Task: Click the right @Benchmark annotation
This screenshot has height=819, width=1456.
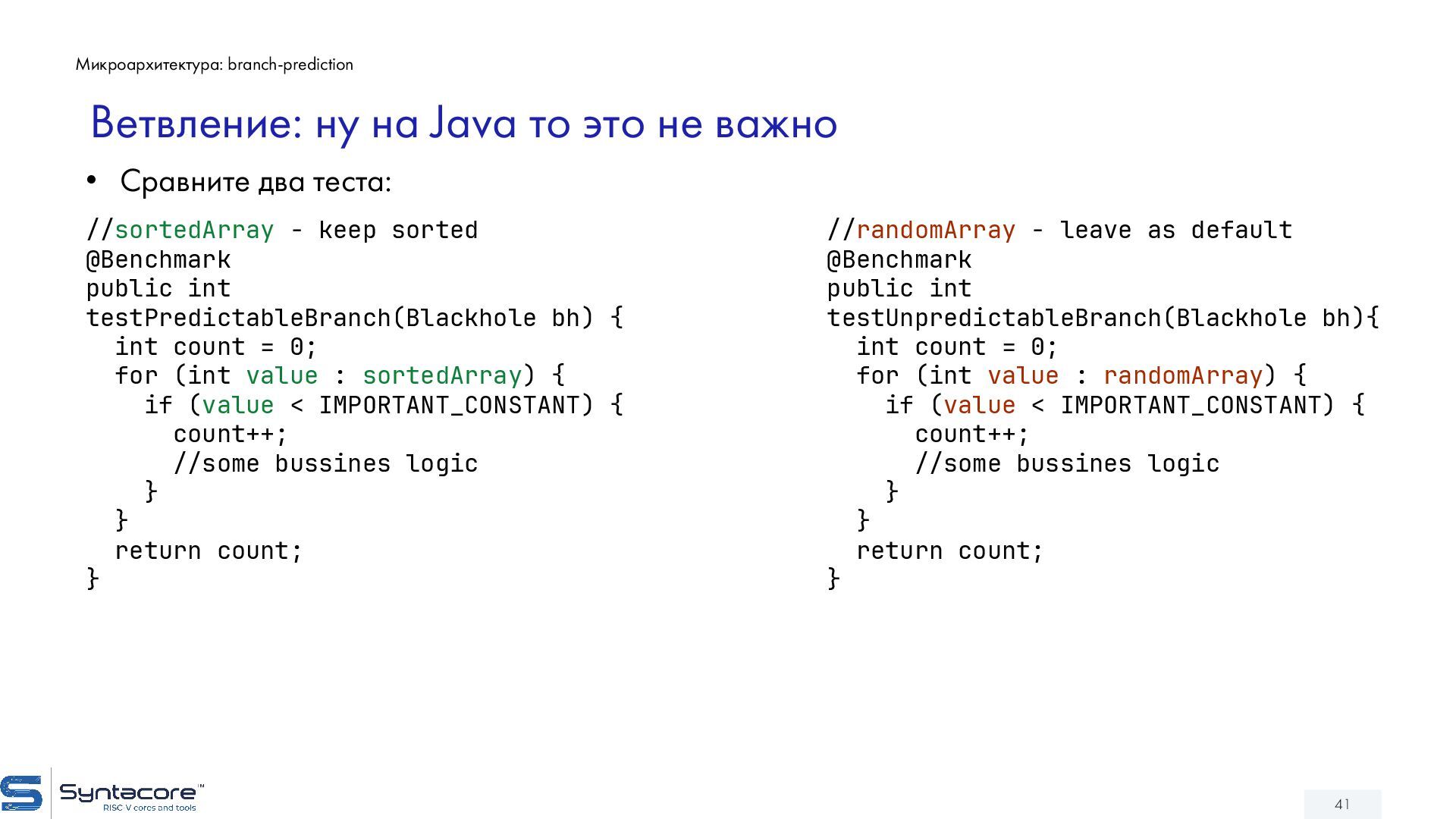Action: (899, 259)
